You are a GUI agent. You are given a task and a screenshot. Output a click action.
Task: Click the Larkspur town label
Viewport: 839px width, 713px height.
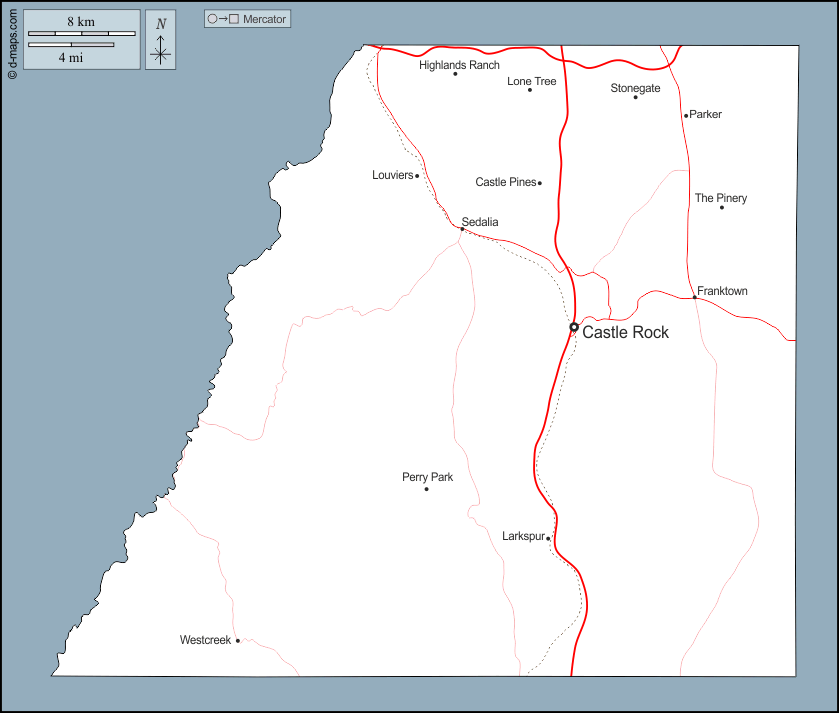[x=523, y=536]
